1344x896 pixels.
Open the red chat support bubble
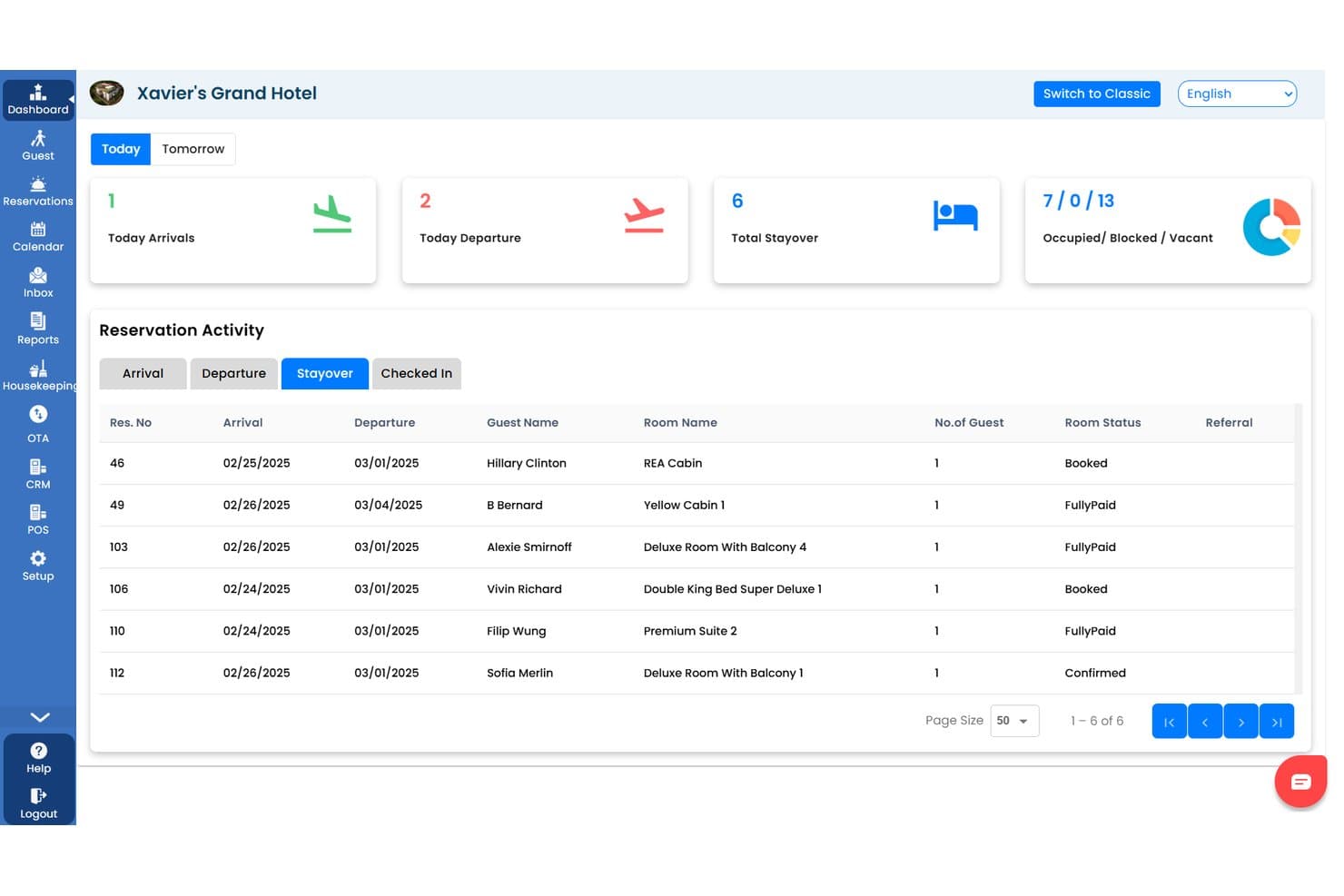[x=1300, y=782]
